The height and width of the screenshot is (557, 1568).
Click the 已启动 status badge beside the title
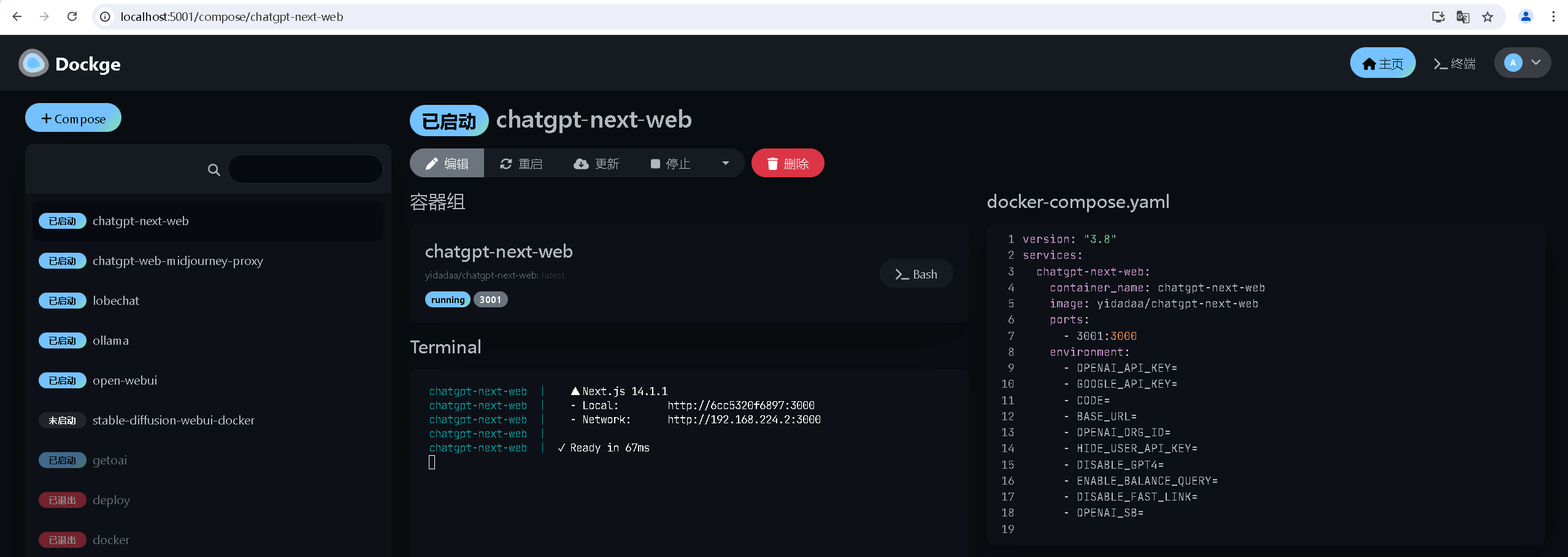449,121
